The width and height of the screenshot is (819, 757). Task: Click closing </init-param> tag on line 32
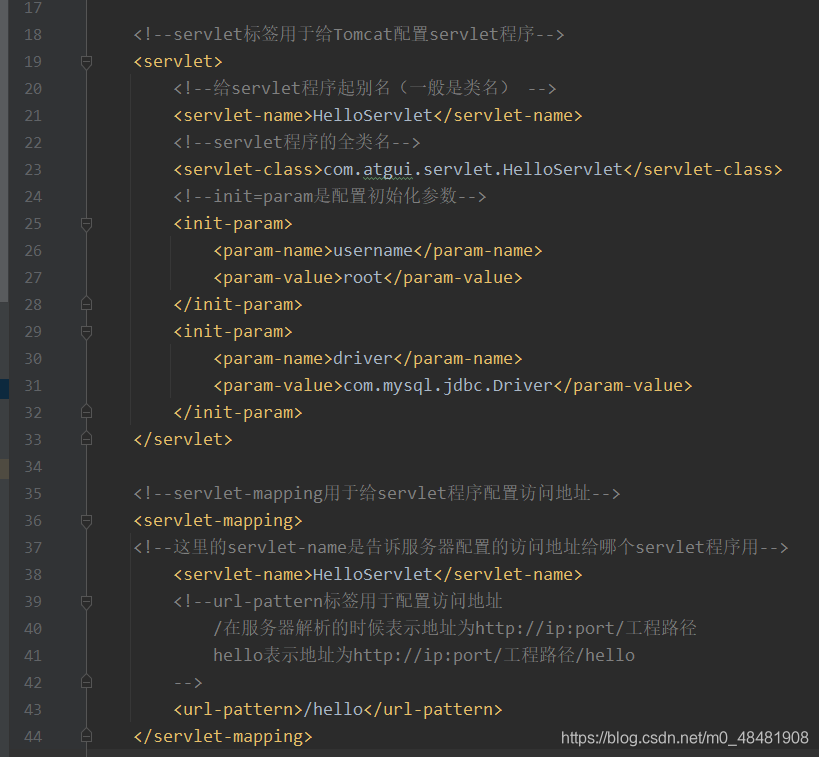238,413
